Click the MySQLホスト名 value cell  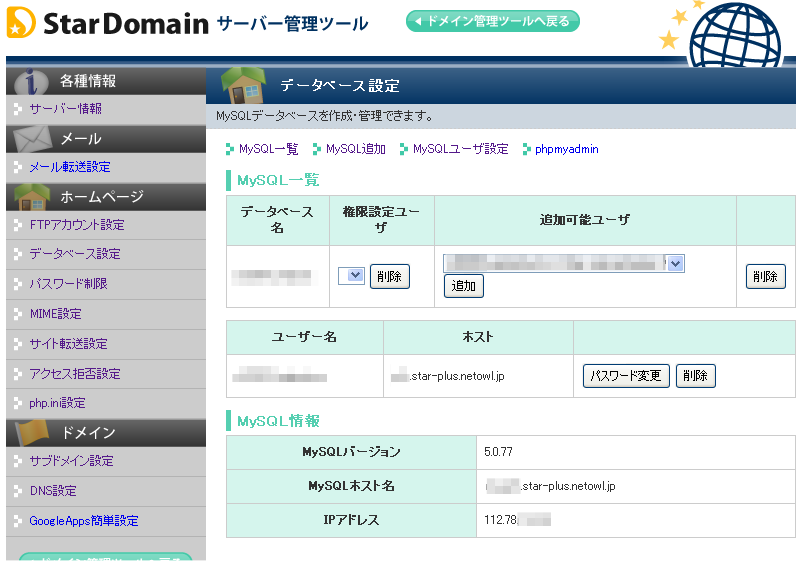click(636, 486)
